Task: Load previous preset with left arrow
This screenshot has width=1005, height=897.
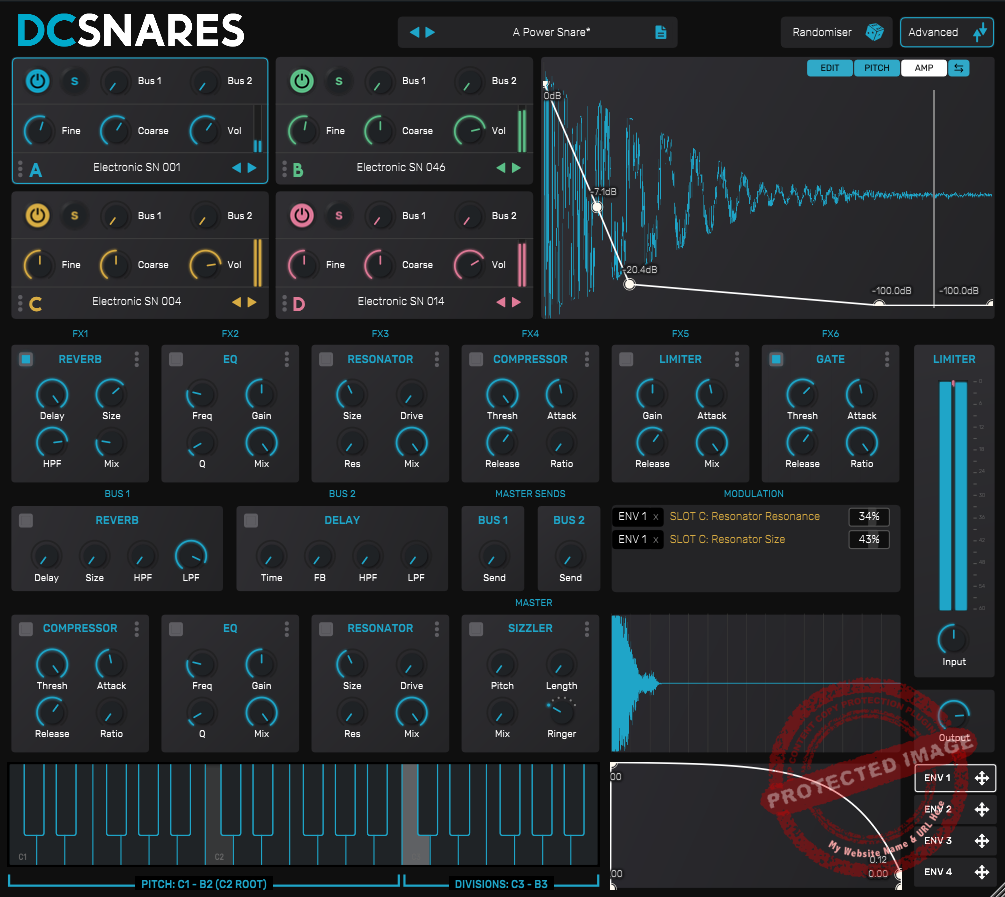Action: pos(415,32)
